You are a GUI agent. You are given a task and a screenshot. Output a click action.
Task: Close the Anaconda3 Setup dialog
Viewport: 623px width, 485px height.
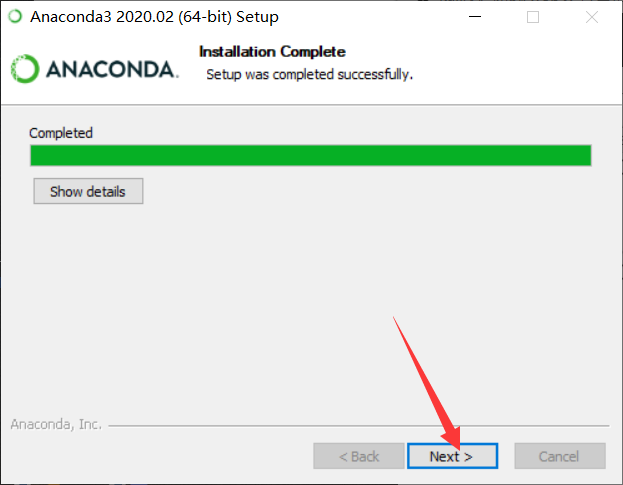click(x=592, y=17)
